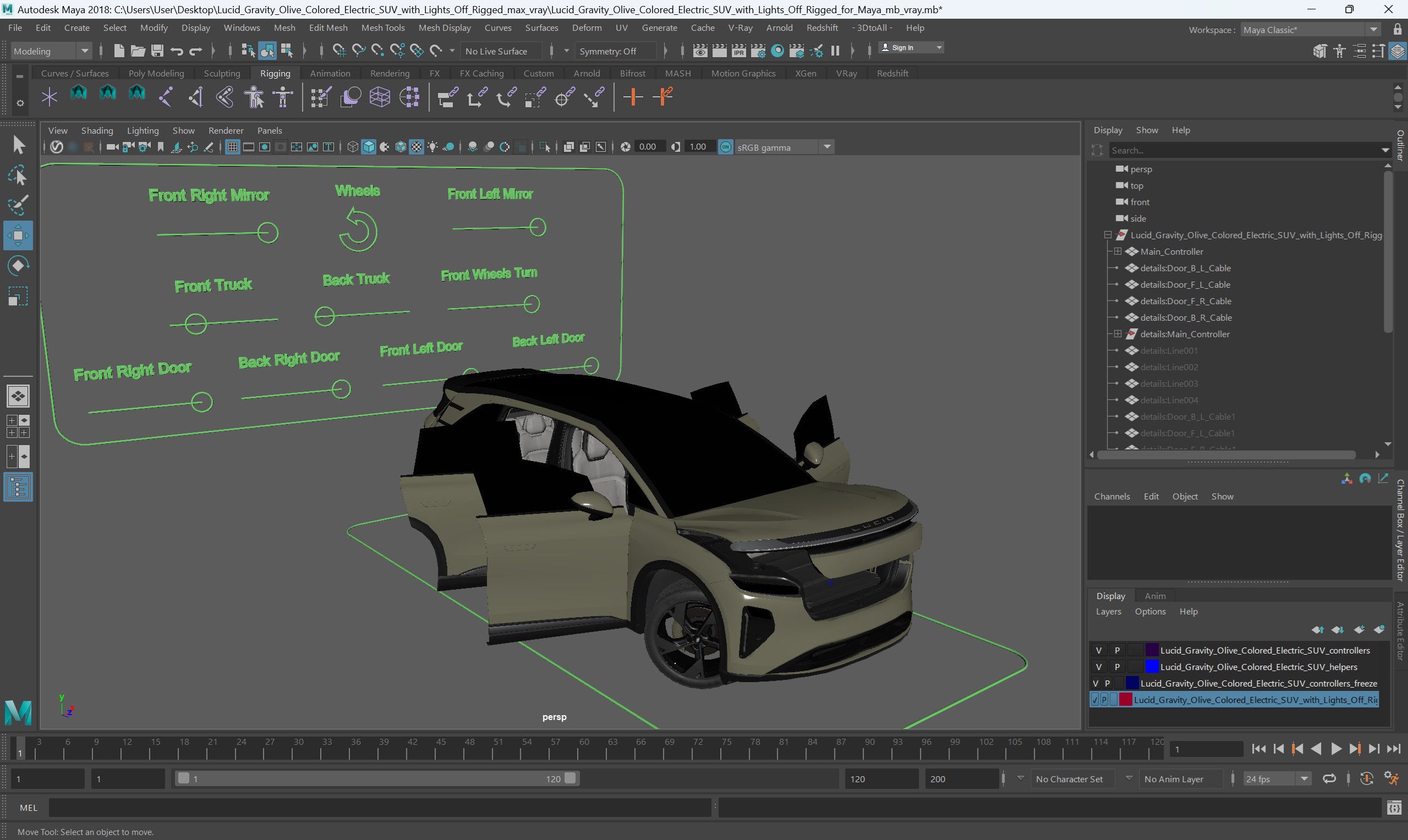Click the Create Joints shelf icon
The height and width of the screenshot is (840, 1408).
coord(166,97)
